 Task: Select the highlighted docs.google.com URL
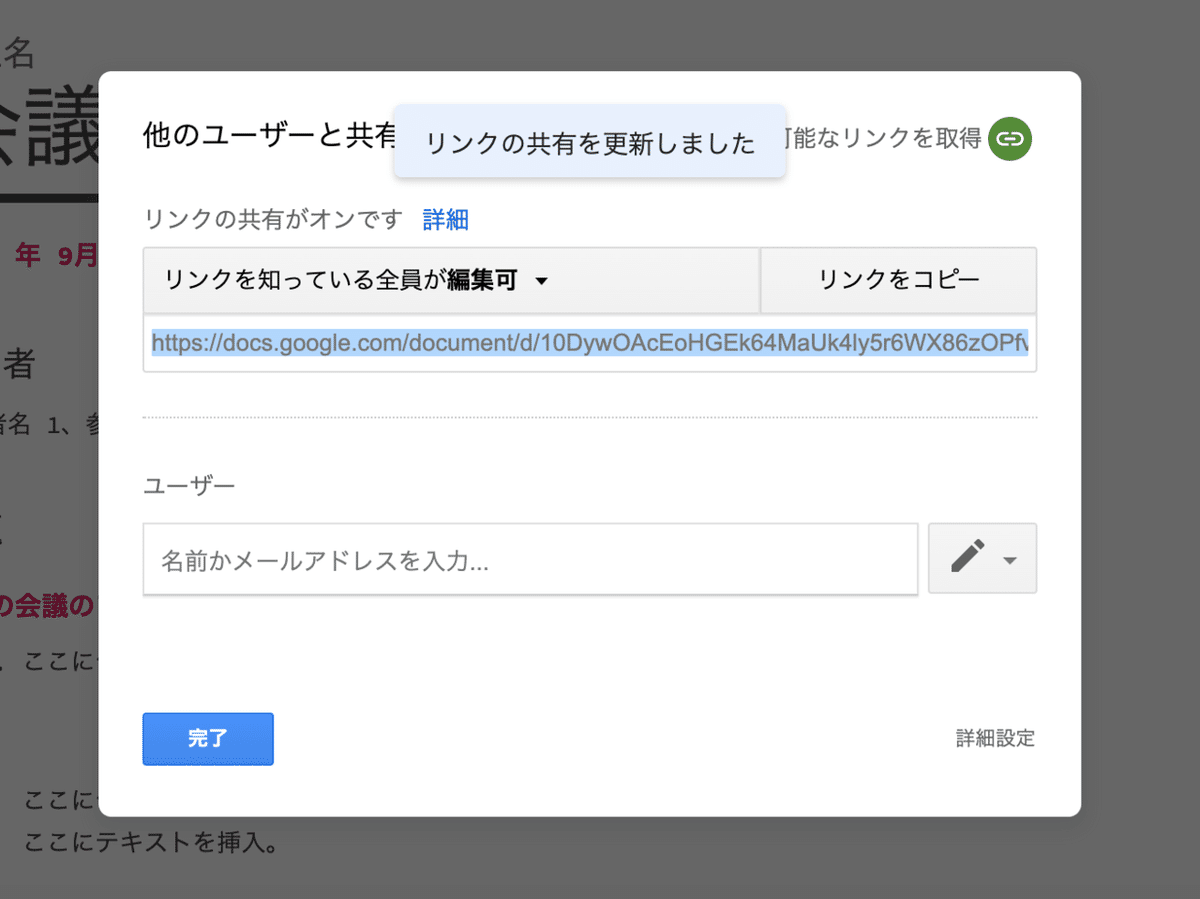[590, 343]
